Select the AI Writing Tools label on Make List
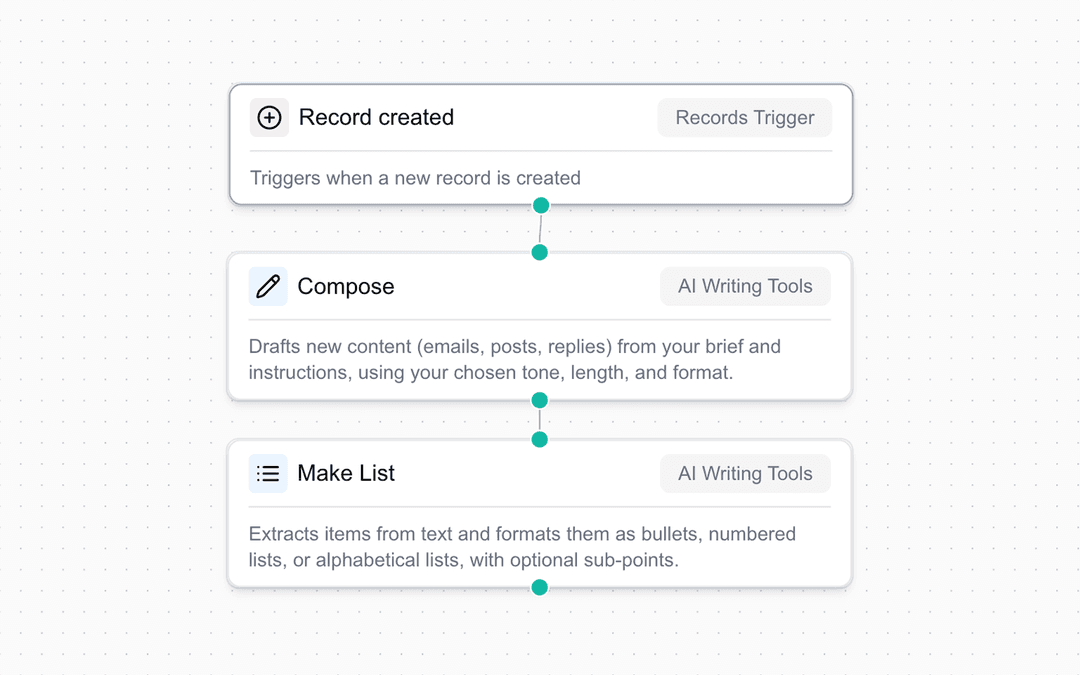This screenshot has width=1080, height=675. [744, 473]
